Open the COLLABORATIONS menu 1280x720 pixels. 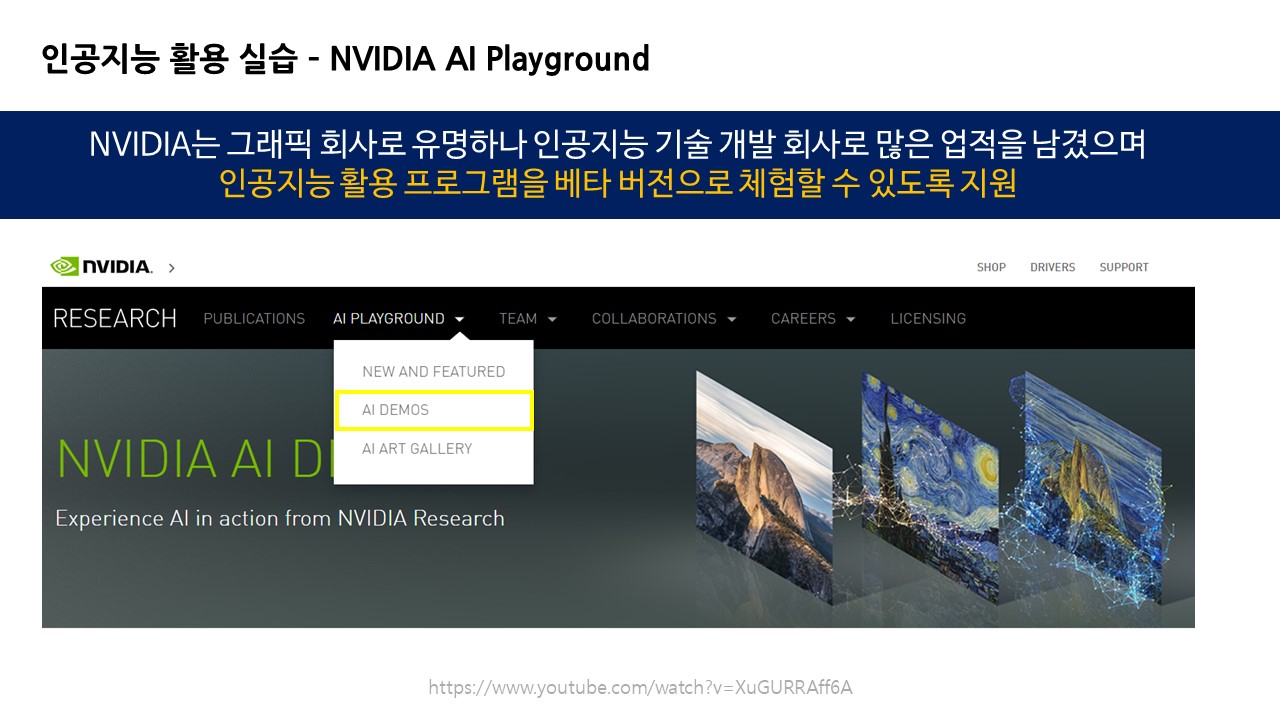[654, 318]
